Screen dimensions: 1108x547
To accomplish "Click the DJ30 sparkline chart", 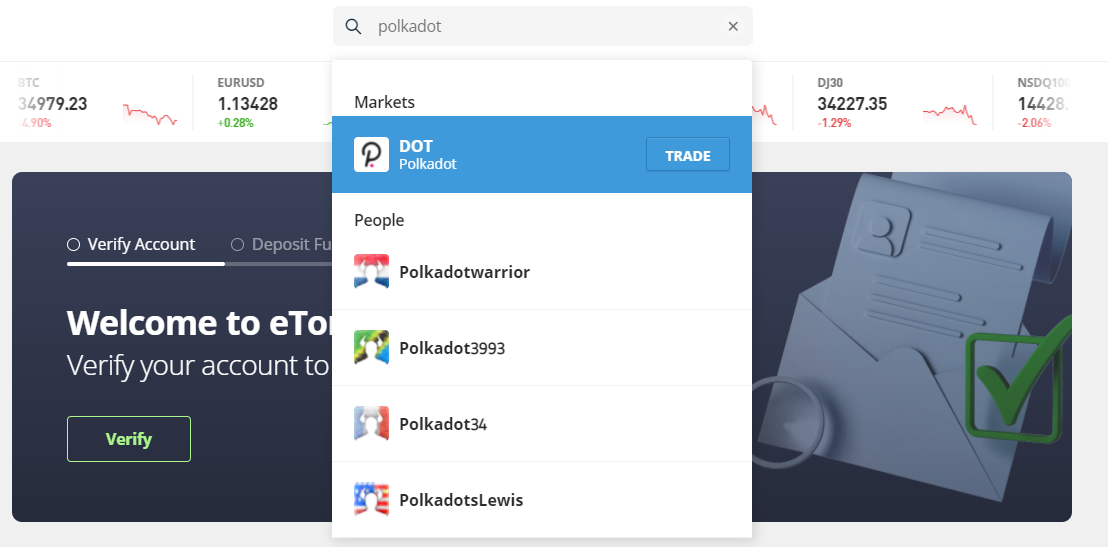I will (950, 114).
